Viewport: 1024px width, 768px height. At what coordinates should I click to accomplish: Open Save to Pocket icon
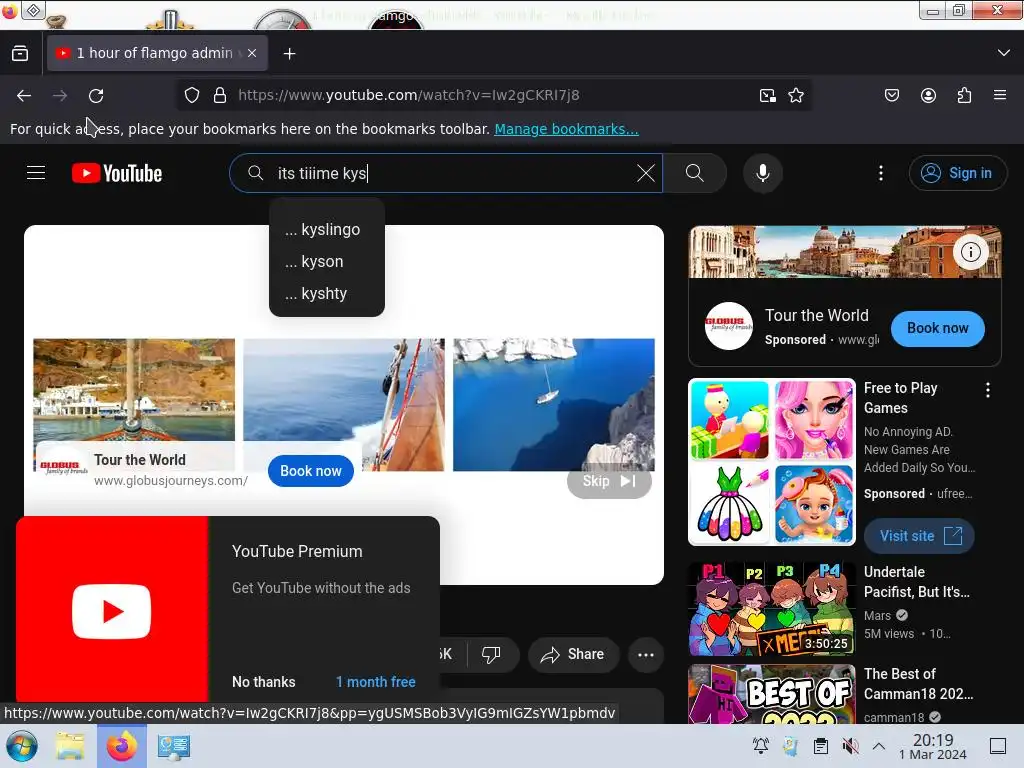coord(891,95)
